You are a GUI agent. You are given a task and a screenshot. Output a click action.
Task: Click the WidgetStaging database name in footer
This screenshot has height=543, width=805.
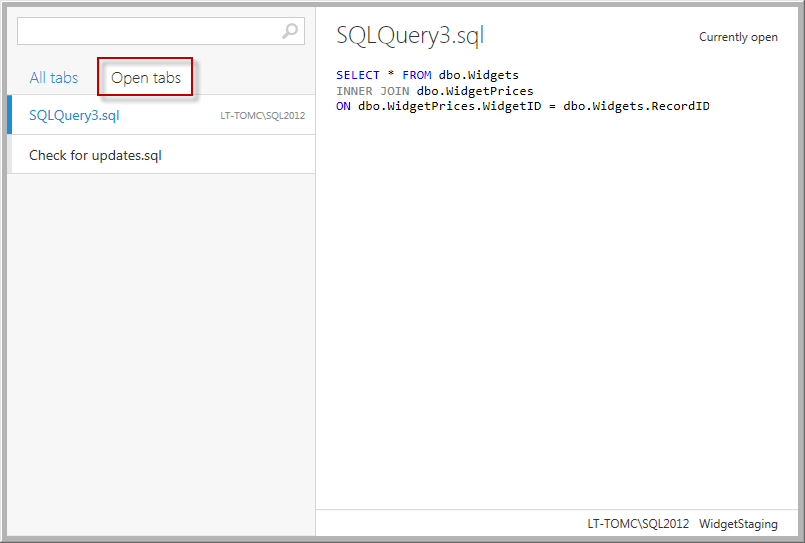tap(738, 524)
